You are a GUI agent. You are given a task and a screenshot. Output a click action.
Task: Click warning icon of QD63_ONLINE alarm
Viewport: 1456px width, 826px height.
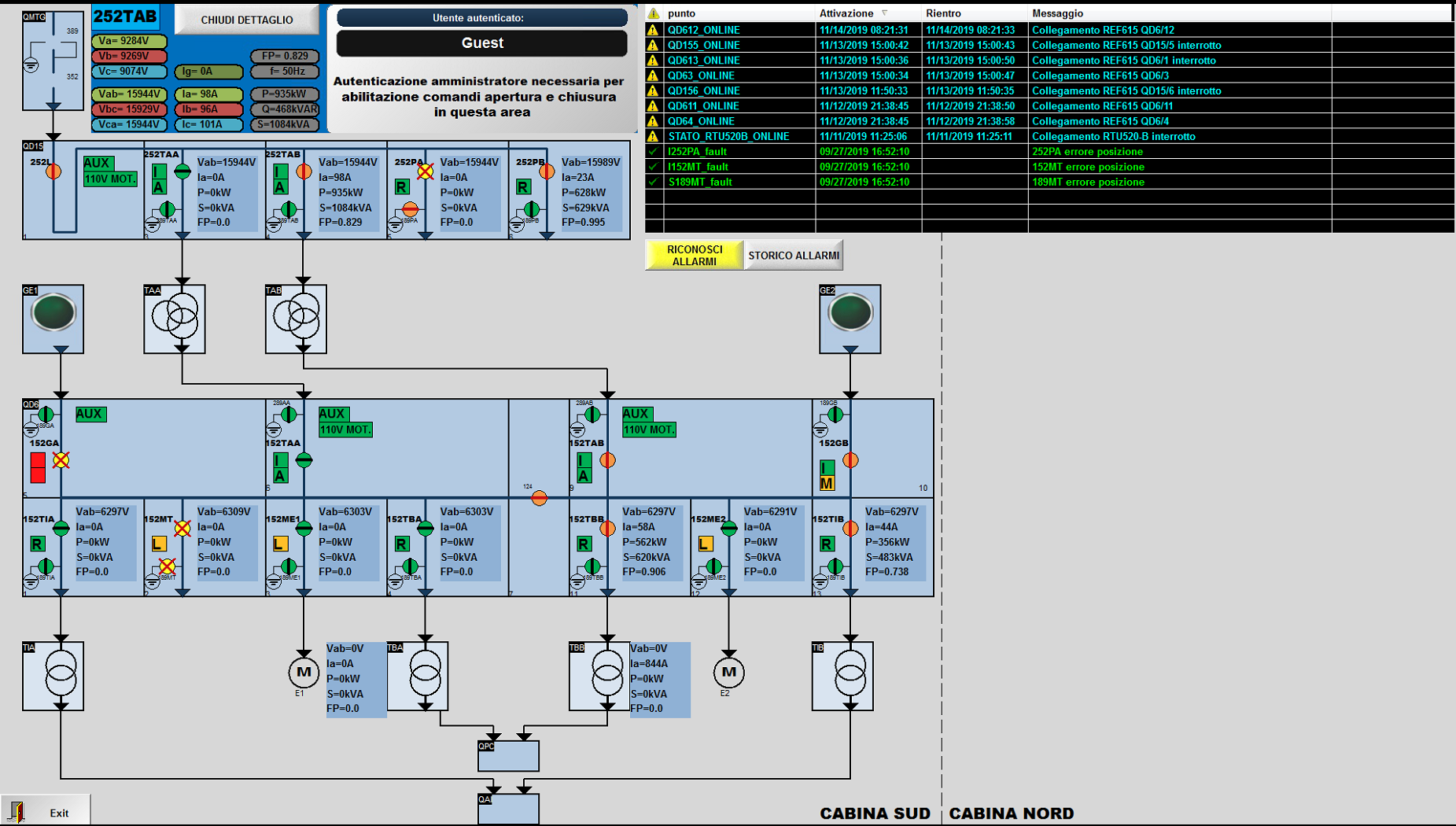coord(653,76)
